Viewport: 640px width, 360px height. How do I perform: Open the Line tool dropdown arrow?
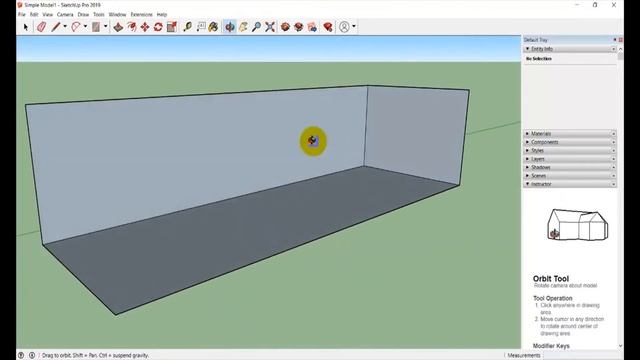click(65, 27)
